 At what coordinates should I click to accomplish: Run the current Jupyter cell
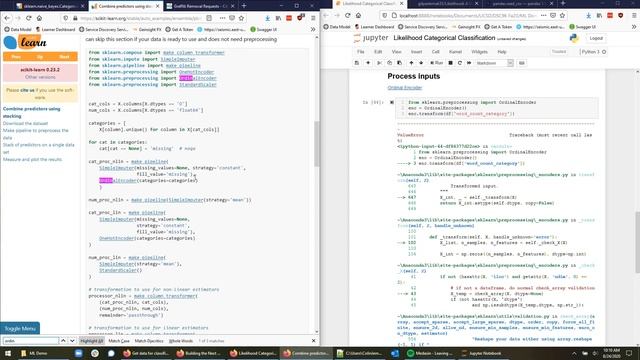coord(436,63)
